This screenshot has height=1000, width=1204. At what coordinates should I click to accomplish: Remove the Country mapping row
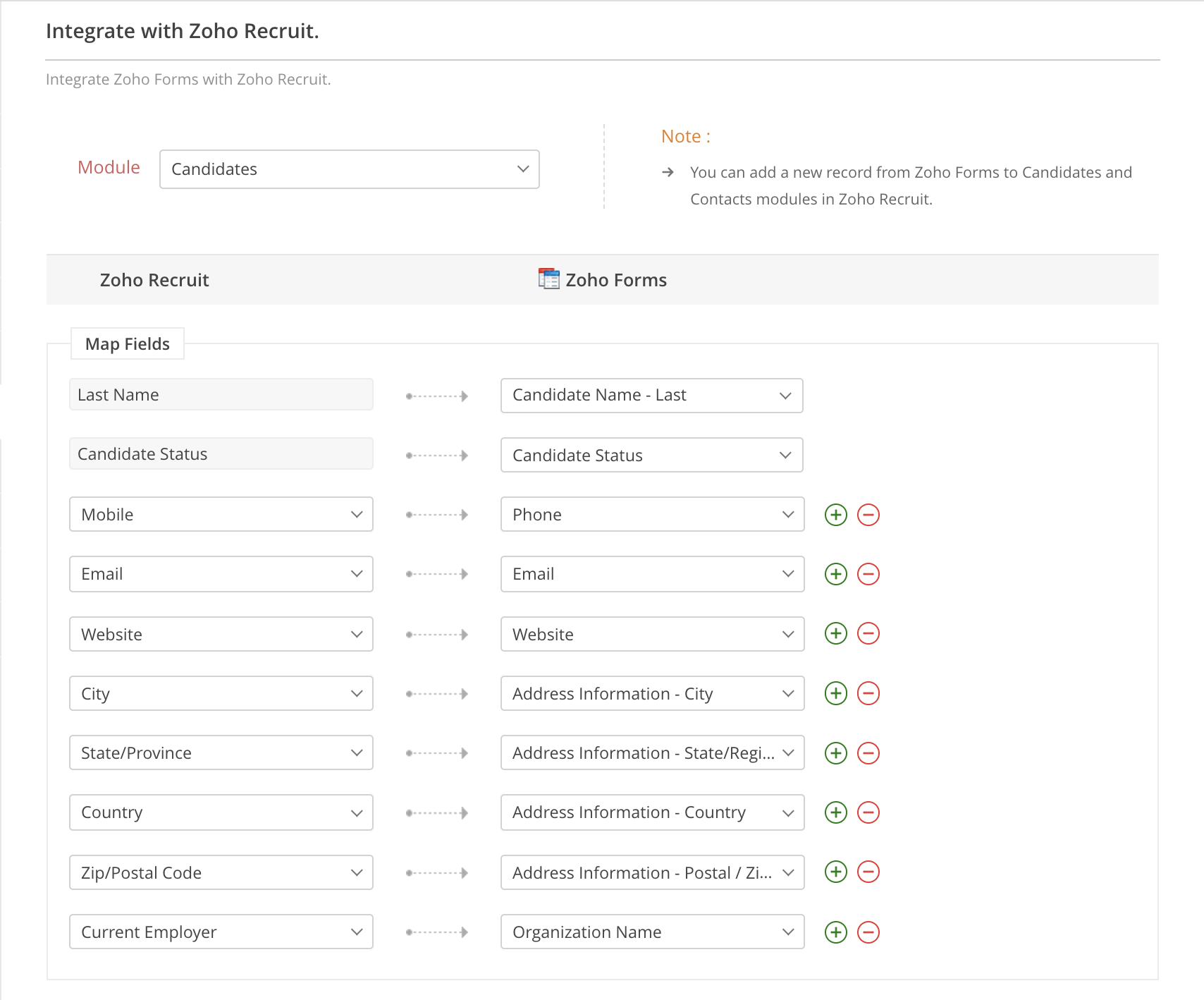point(868,812)
